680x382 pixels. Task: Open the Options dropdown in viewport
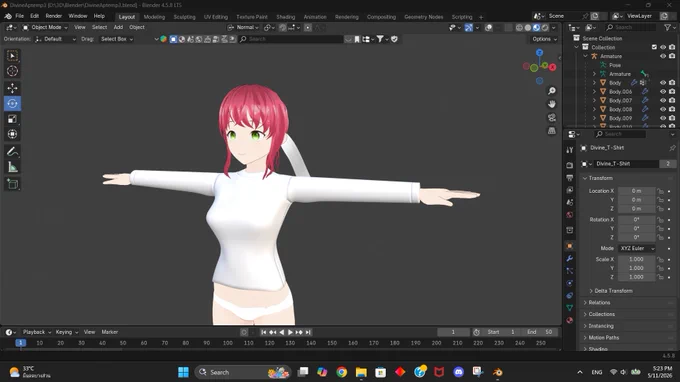click(544, 39)
